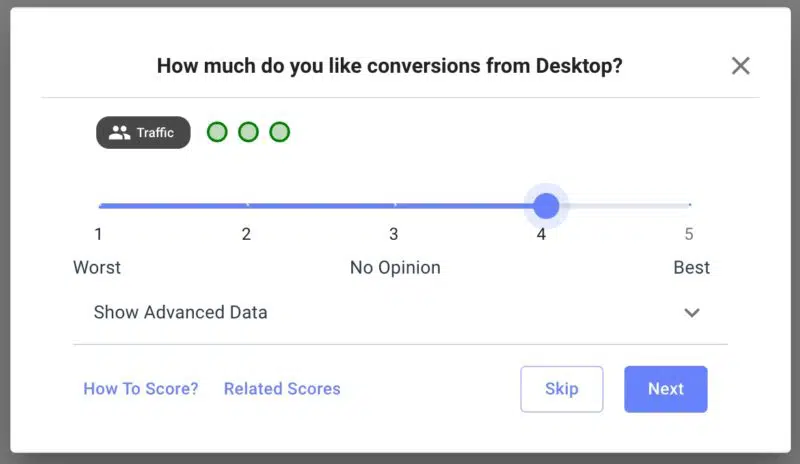This screenshot has width=800, height=464.
Task: Open the How To Score? link
Action: click(x=141, y=389)
